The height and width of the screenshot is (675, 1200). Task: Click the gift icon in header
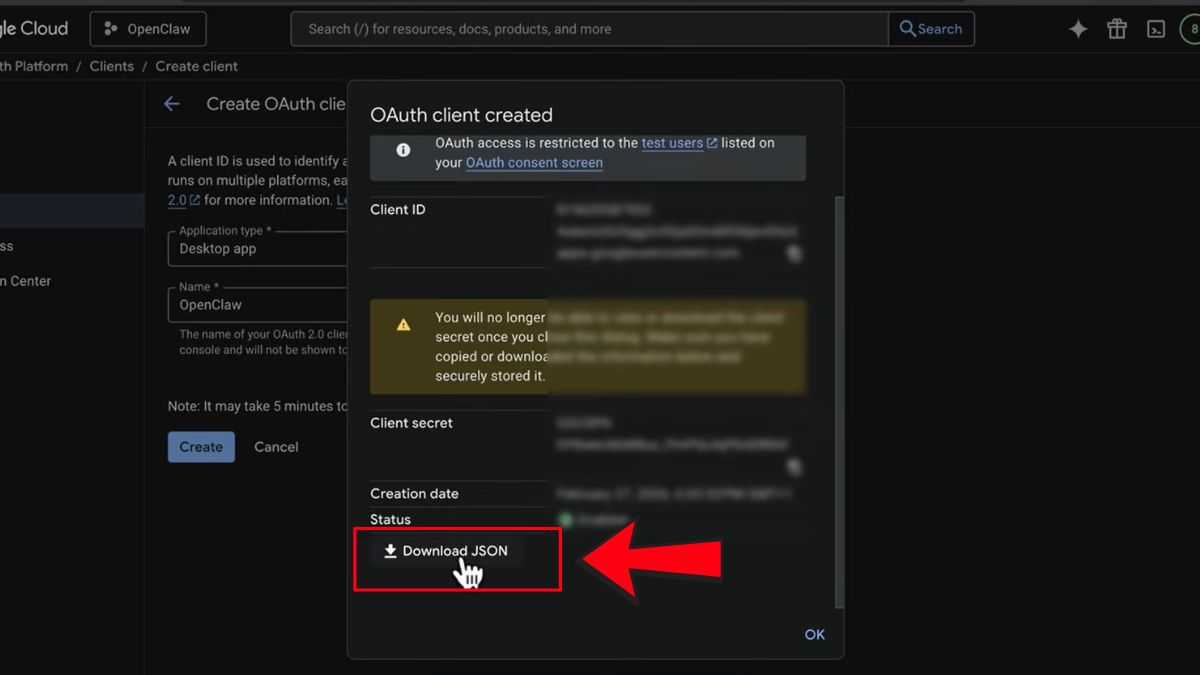(1117, 29)
